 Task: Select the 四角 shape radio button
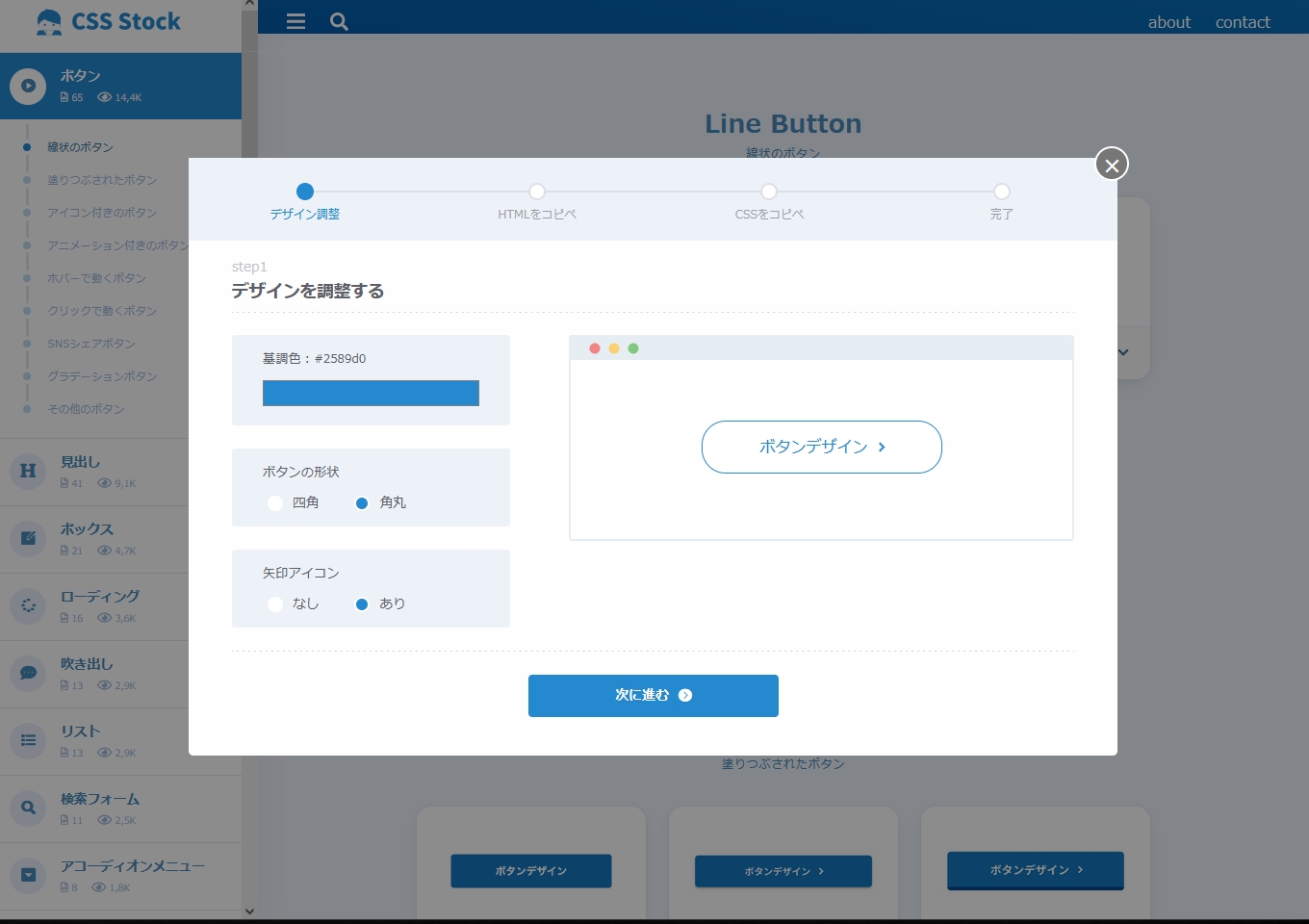tap(275, 502)
